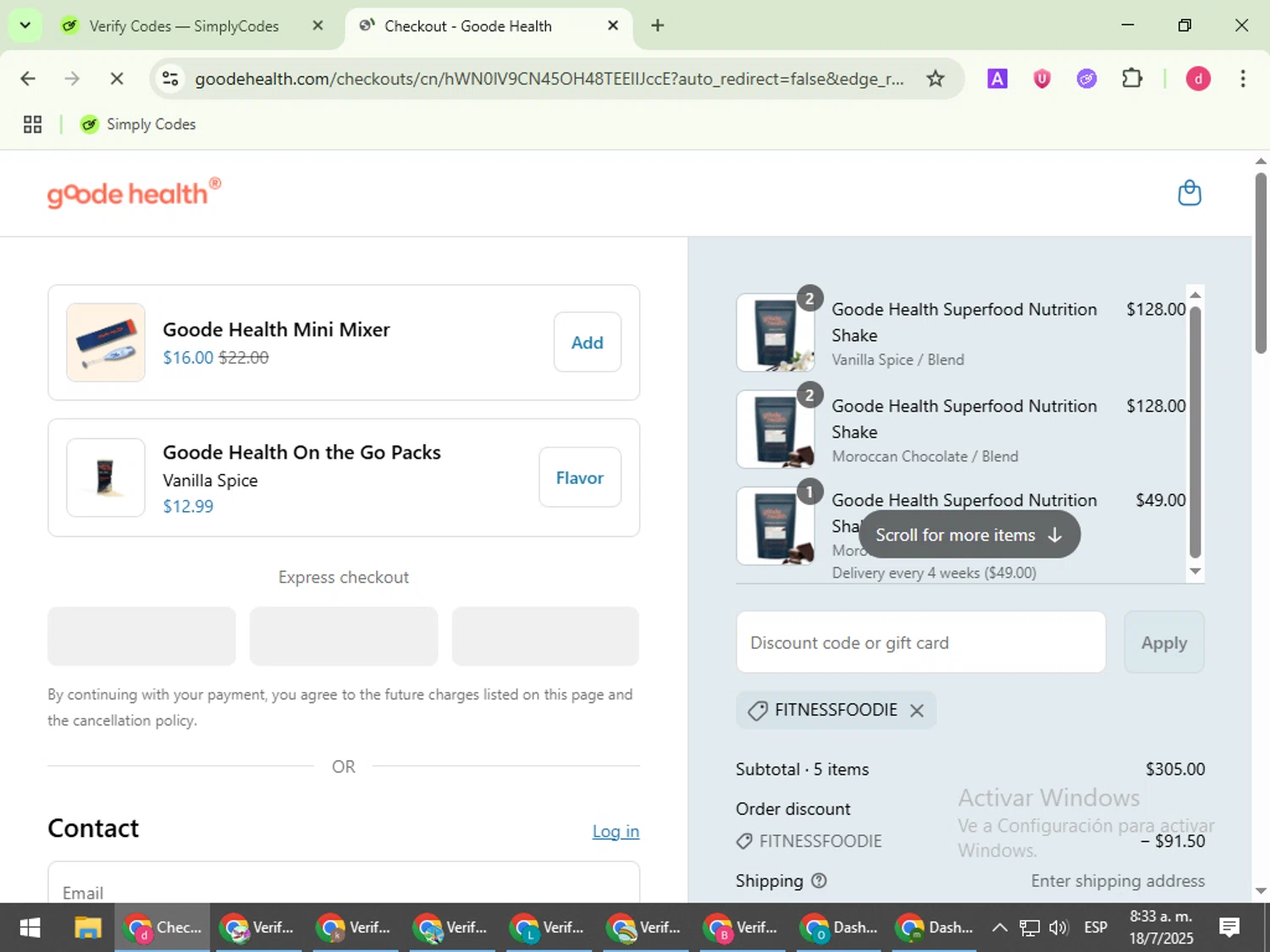This screenshot has width=1270, height=952.
Task: Click the address bar URL
Action: 549,79
